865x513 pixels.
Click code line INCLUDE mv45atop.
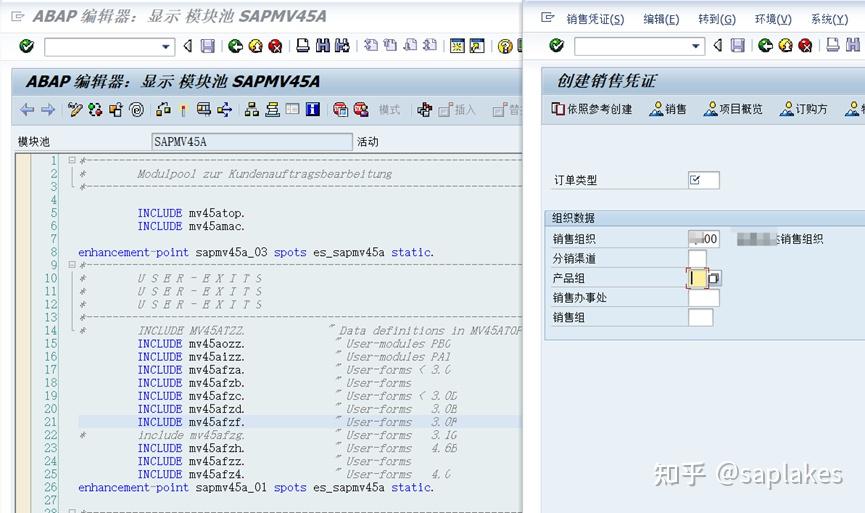click(x=191, y=213)
